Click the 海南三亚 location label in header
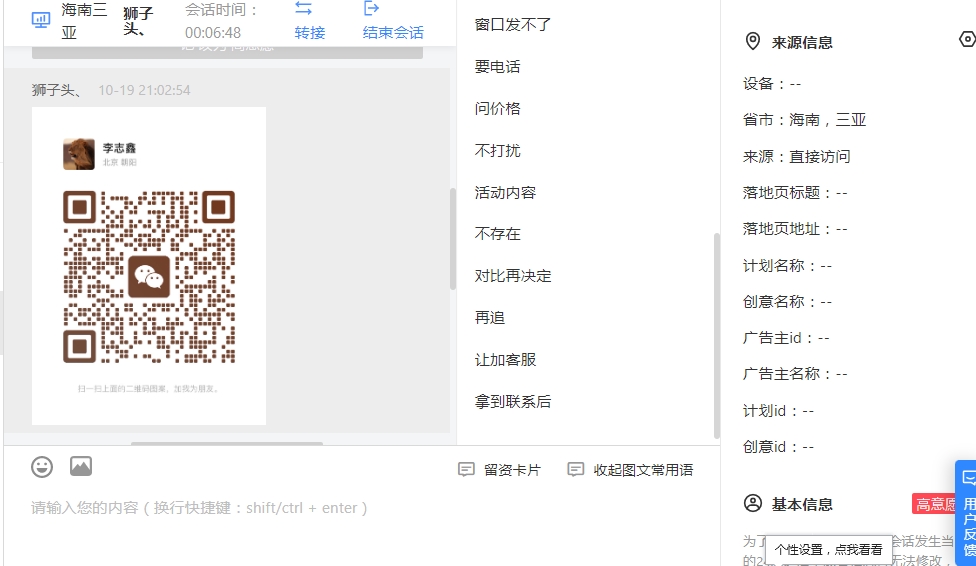976x566 pixels. click(84, 21)
